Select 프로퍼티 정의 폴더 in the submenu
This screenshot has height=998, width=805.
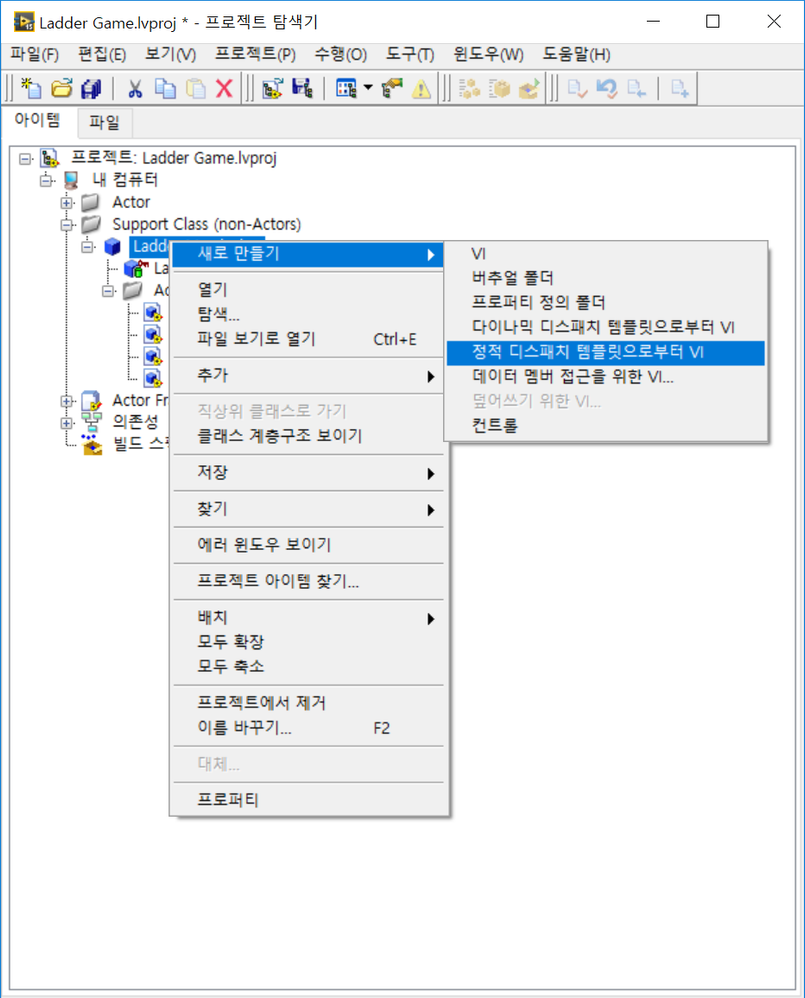[x=606, y=302]
